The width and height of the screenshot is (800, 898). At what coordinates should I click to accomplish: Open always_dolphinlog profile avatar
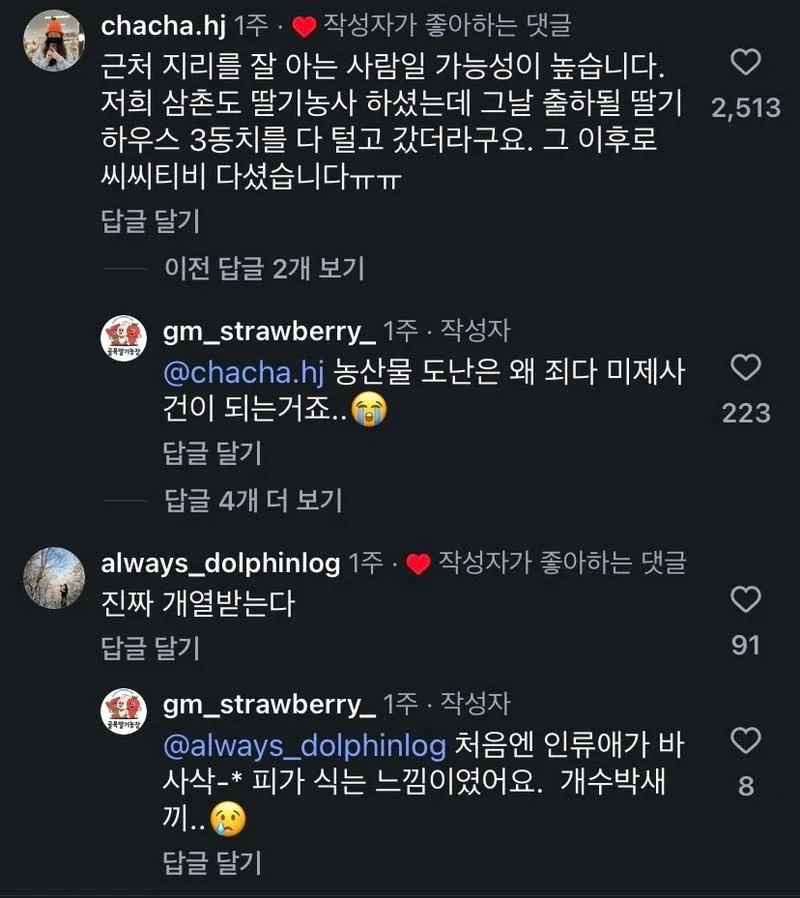pyautogui.click(x=54, y=578)
